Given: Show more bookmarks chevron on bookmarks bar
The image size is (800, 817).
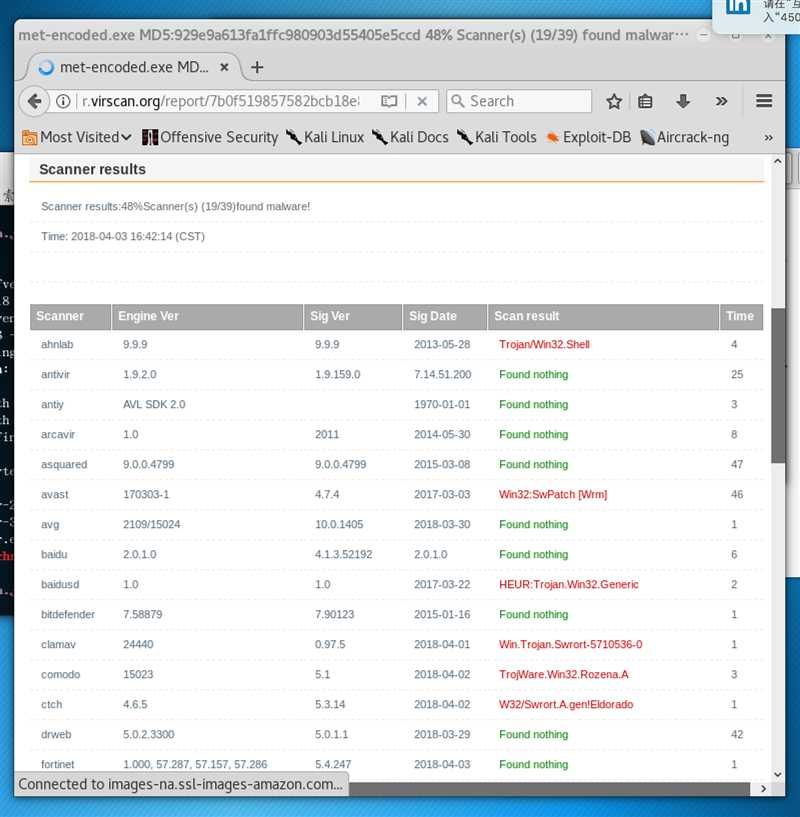Looking at the screenshot, I should click(x=768, y=138).
